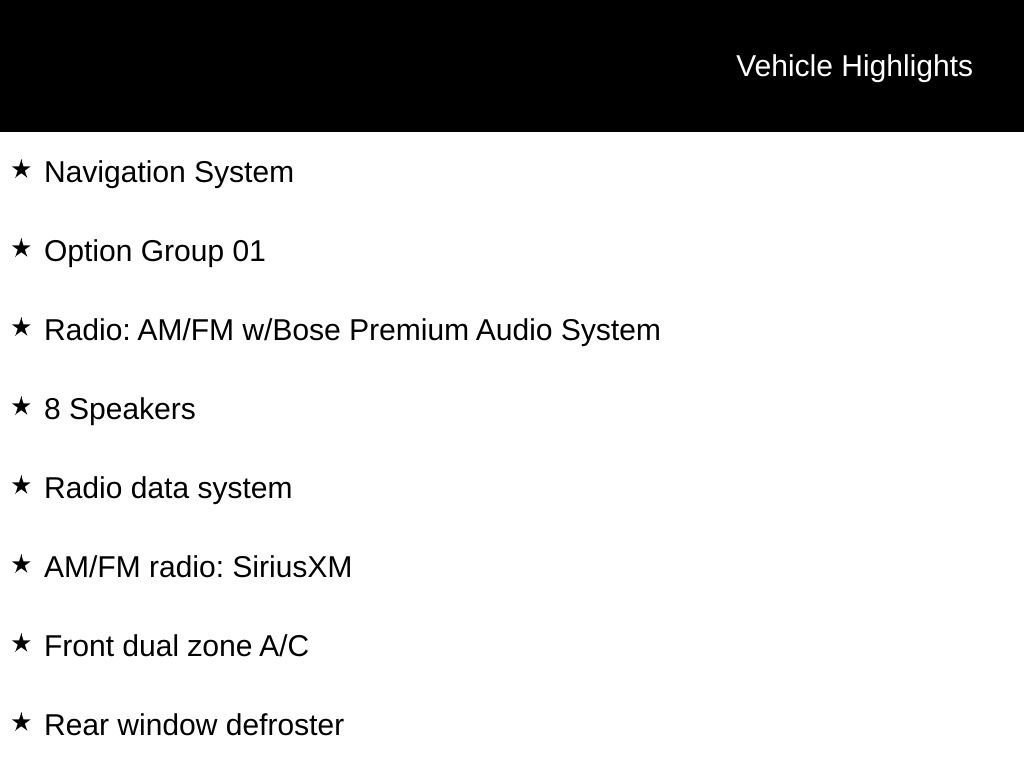Click the 8 Speakers feature text
Image resolution: width=1024 pixels, height=768 pixels.
(120, 409)
